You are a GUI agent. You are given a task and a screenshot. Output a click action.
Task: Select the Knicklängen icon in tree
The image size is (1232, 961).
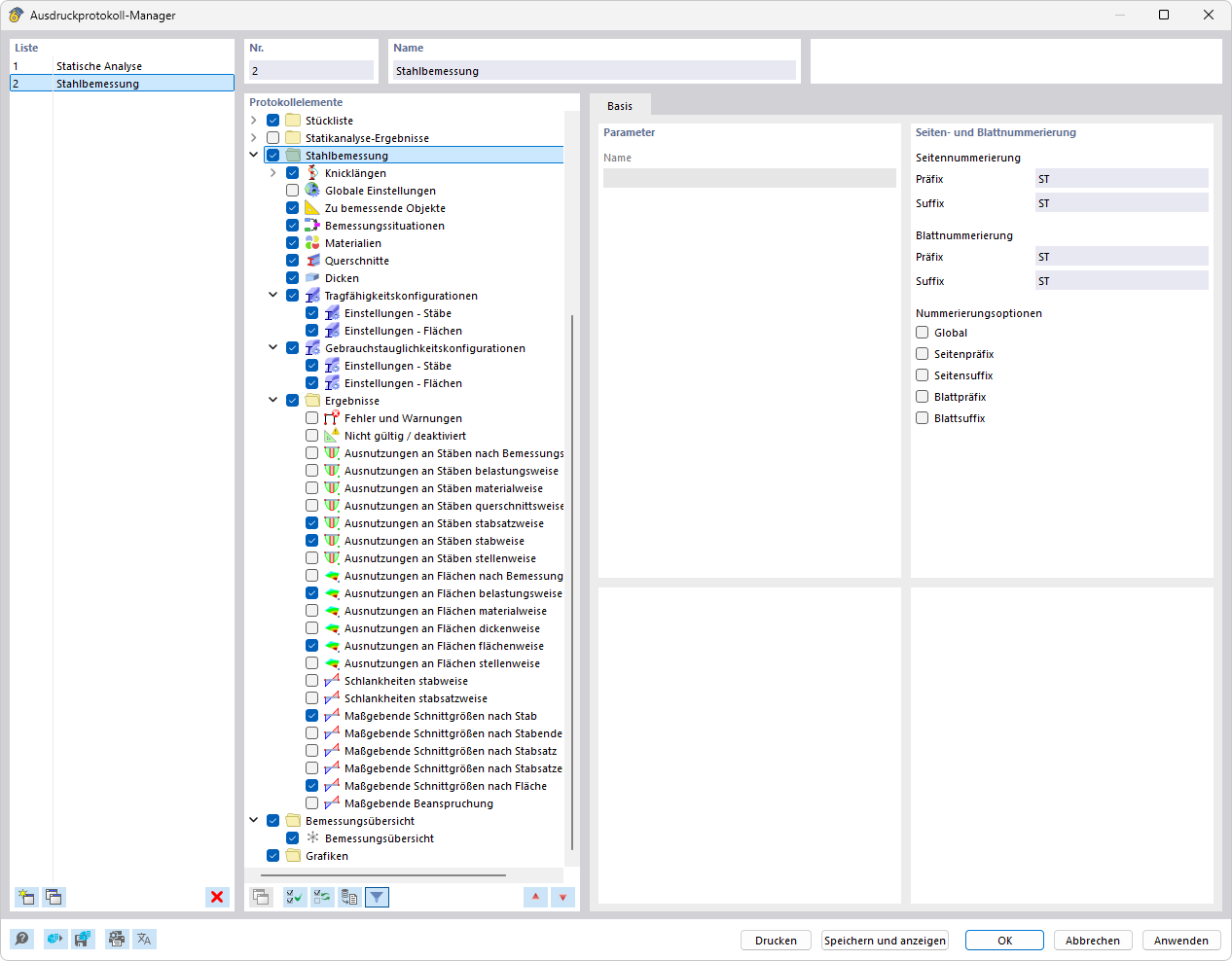(312, 173)
